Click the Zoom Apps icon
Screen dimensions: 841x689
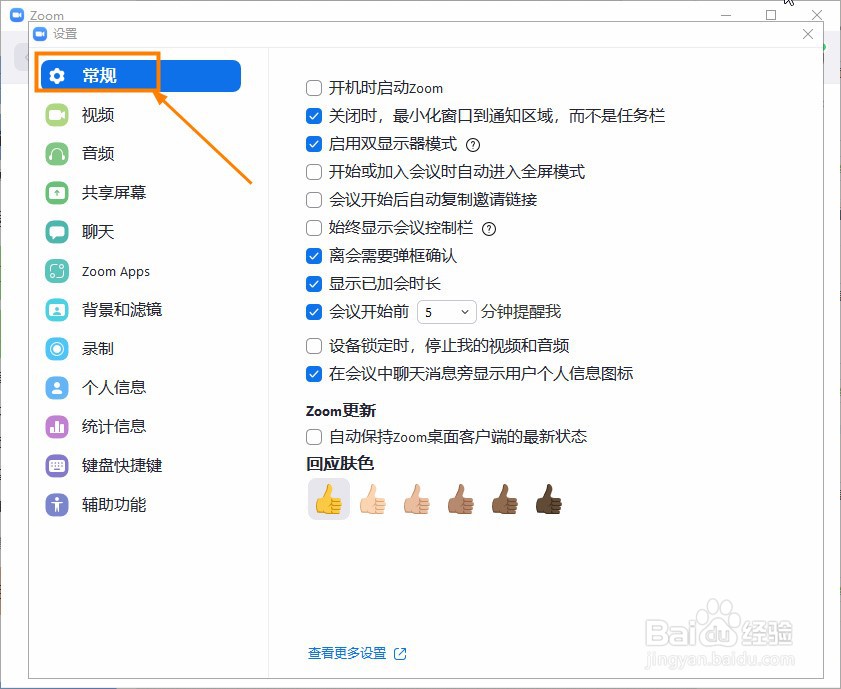click(x=57, y=271)
